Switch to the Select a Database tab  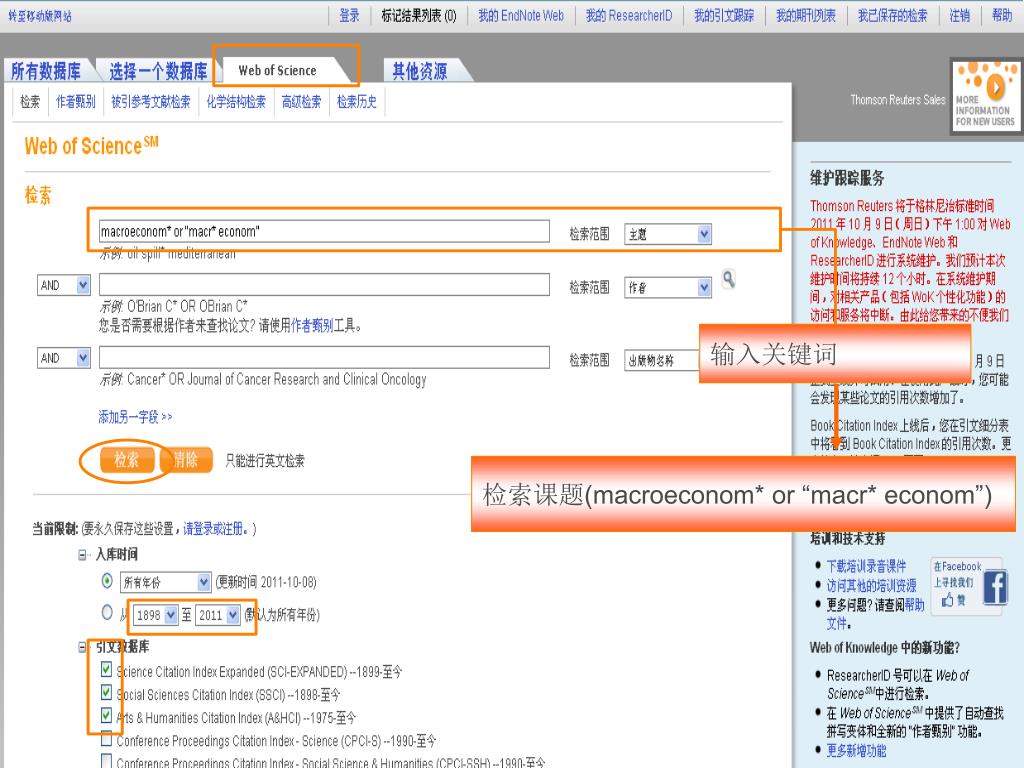pos(159,71)
